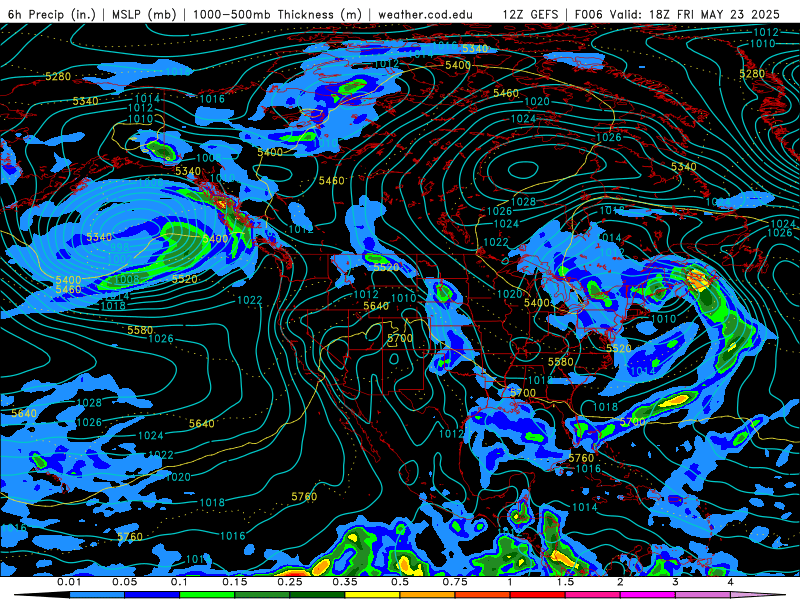The height and width of the screenshot is (600, 800).
Task: Click the 1.5 legend value
Action: [x=565, y=582]
